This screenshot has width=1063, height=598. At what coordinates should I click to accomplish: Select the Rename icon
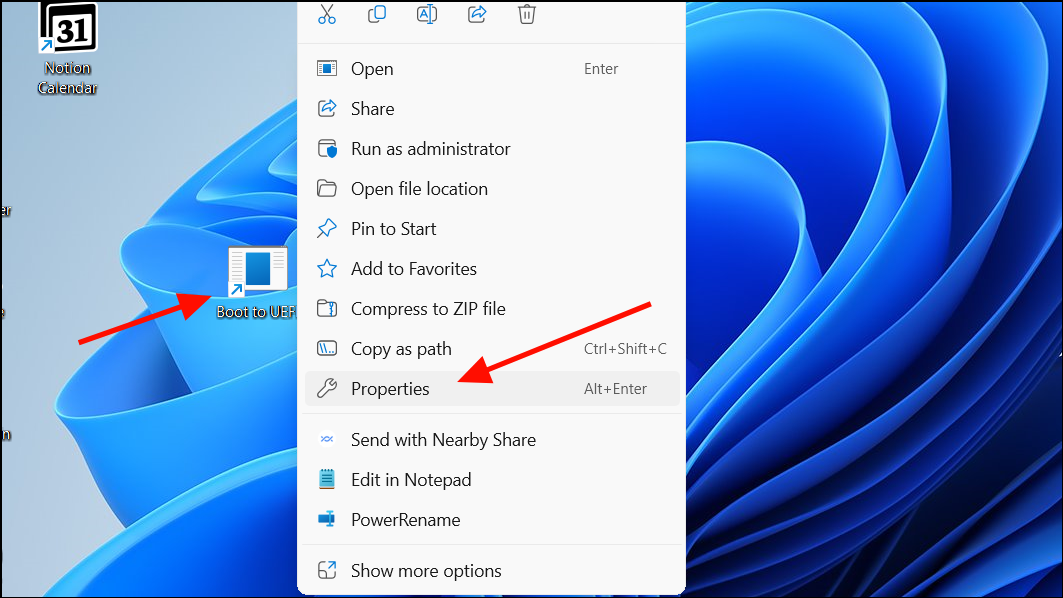tap(427, 14)
